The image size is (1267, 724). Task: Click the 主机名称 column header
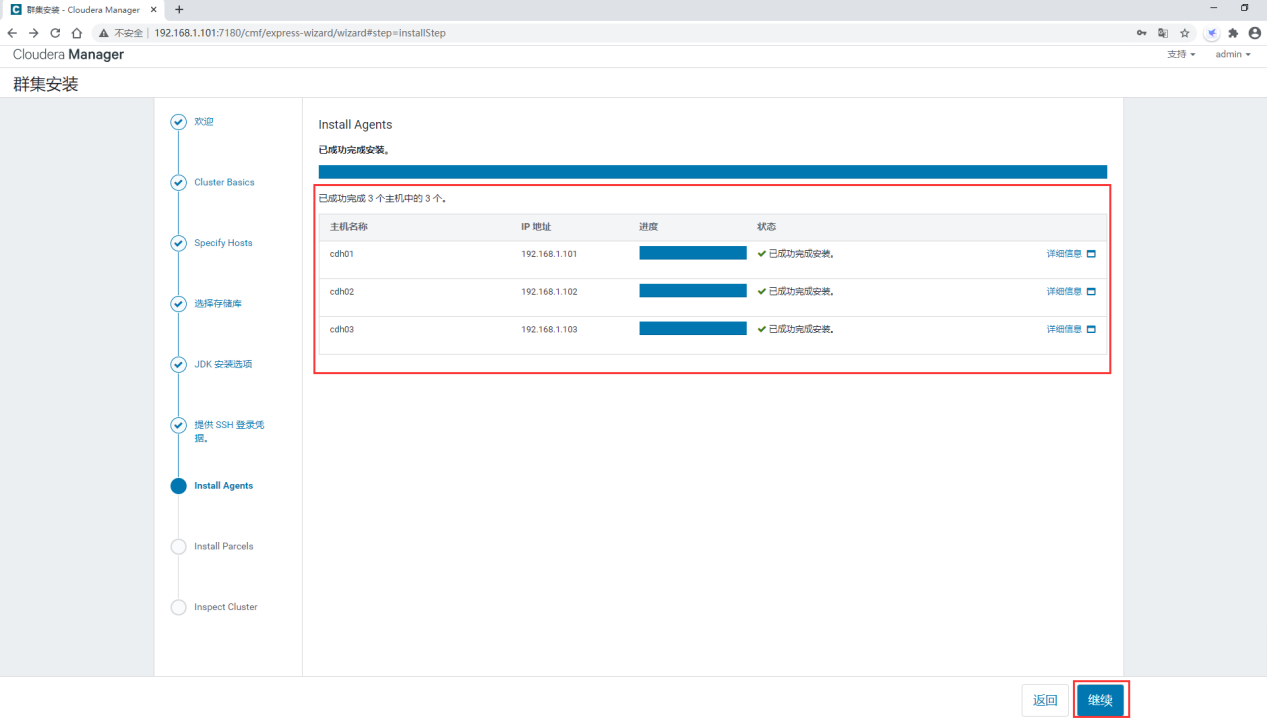pyautogui.click(x=349, y=227)
